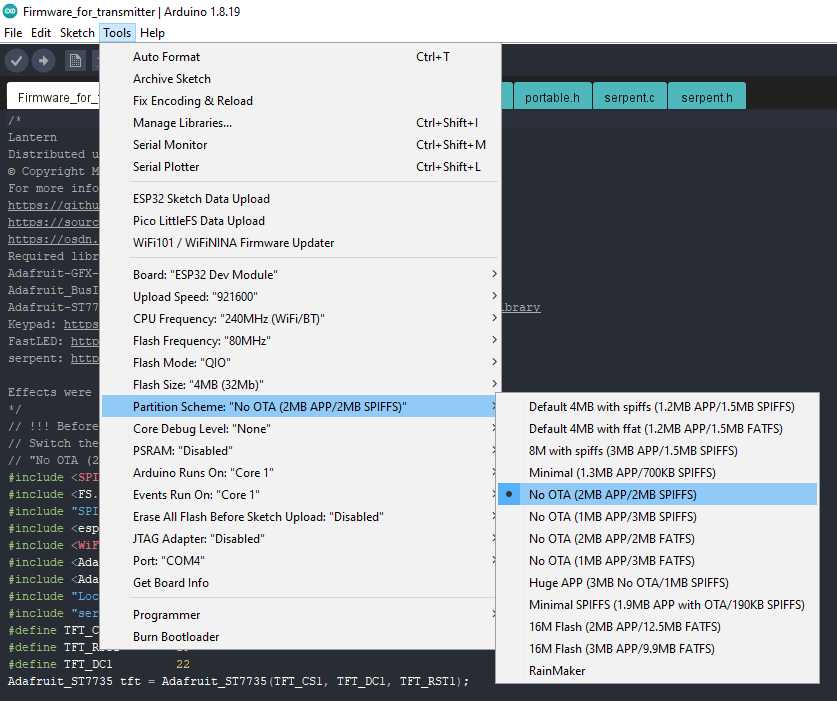Select 16M Flash (3MB APP/9.9MB FATFS)
This screenshot has width=837, height=701.
click(658, 649)
